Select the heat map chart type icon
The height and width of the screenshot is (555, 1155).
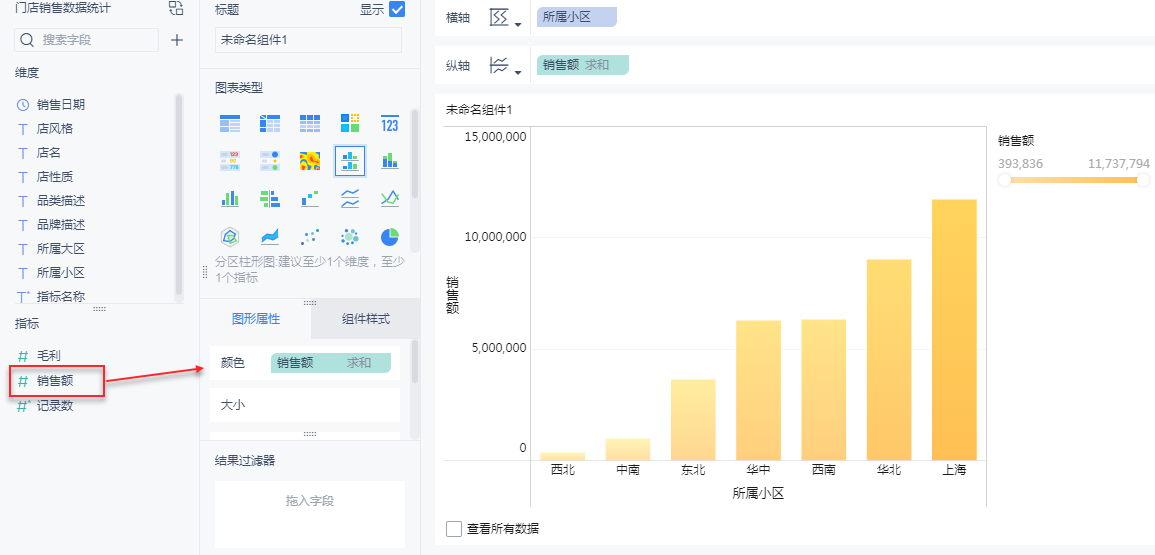pyautogui.click(x=309, y=161)
